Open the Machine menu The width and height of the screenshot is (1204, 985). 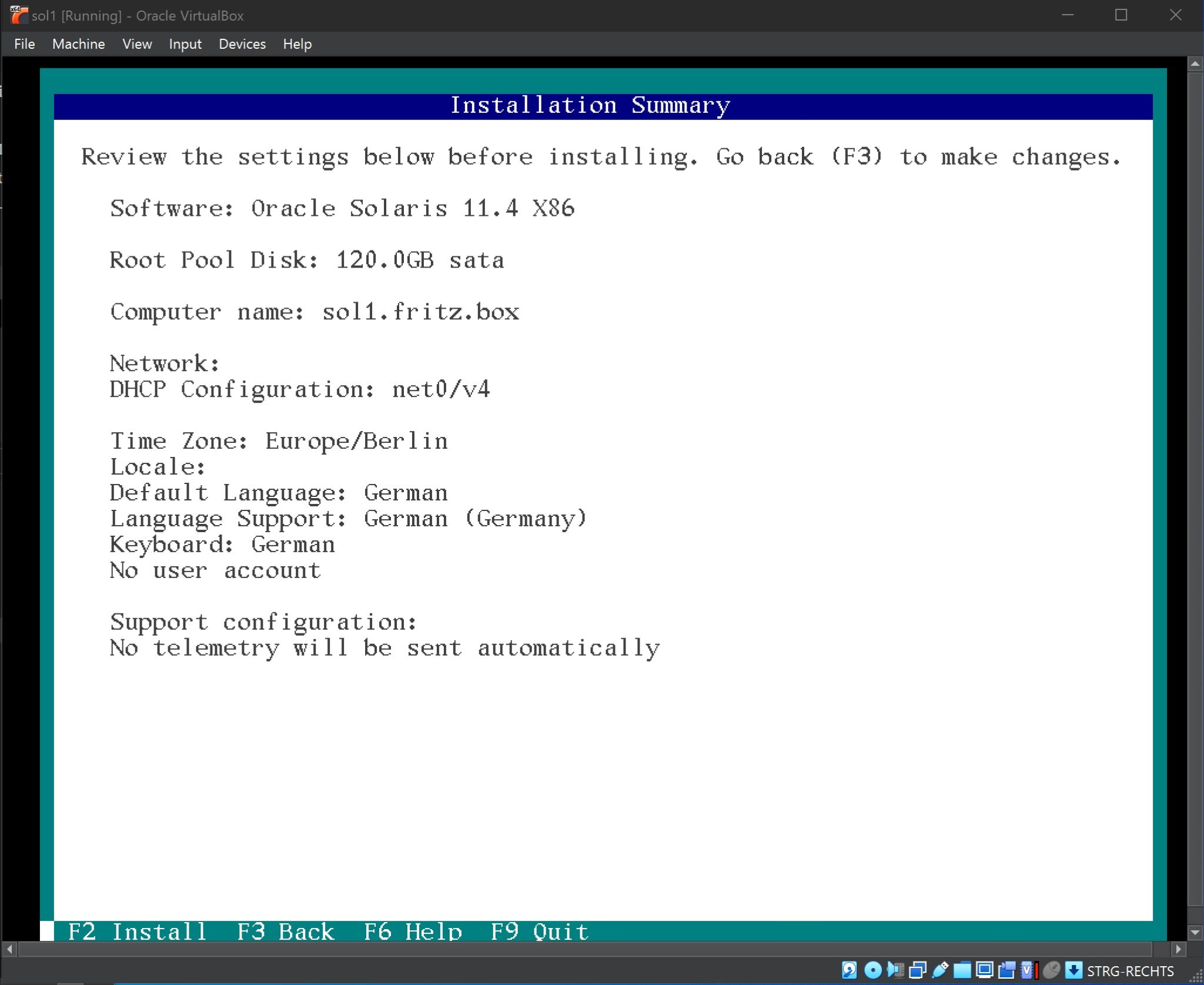pos(78,44)
